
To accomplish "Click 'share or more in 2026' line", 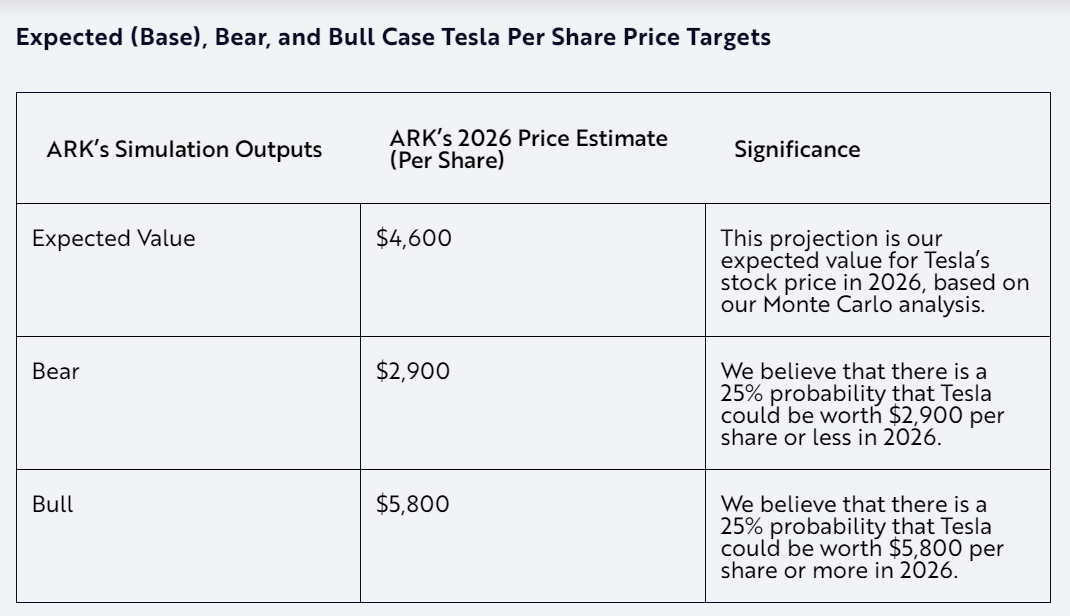I will (x=839, y=570).
